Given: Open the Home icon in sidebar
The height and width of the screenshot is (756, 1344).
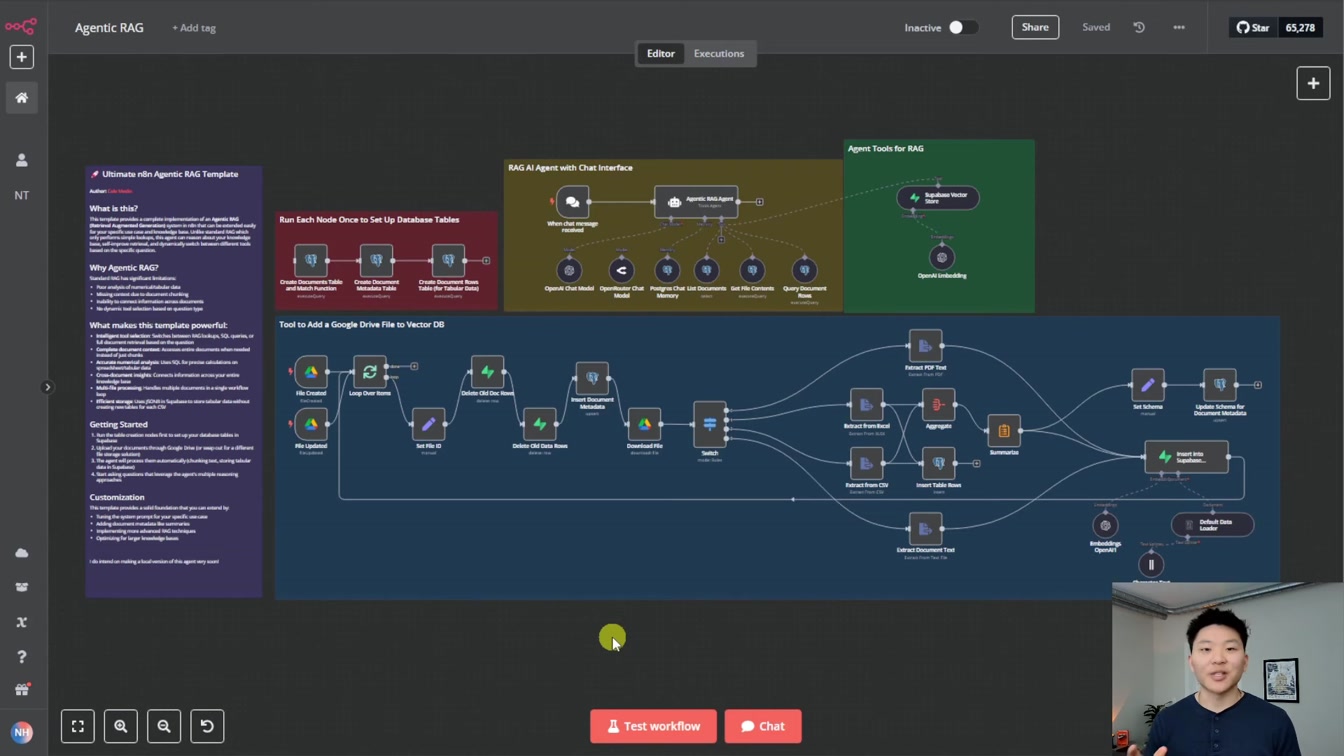Looking at the screenshot, I should pos(21,98).
